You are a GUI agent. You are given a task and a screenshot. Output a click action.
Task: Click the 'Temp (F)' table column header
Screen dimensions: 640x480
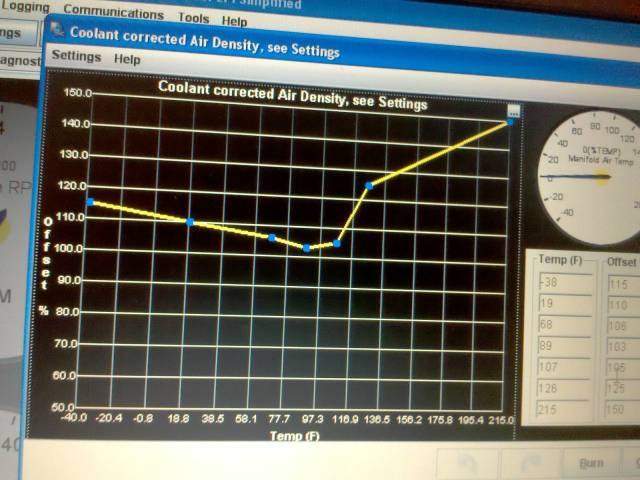[560, 260]
